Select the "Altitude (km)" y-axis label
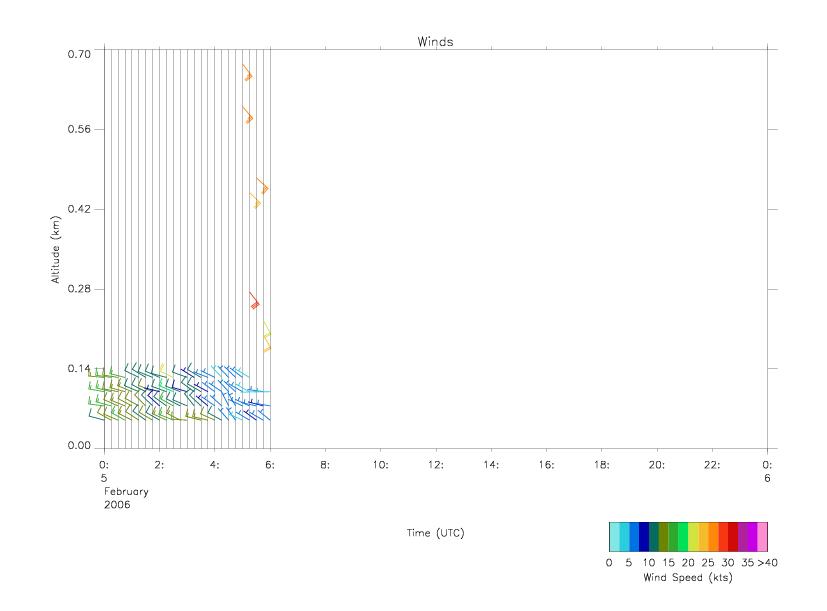The width and height of the screenshot is (827, 611). coord(55,250)
